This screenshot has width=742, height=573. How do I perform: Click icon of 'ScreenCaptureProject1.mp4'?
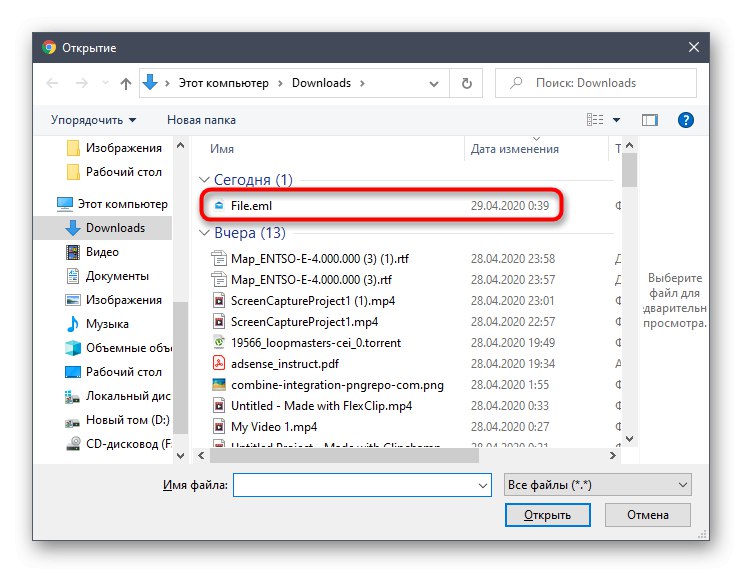click(x=219, y=322)
